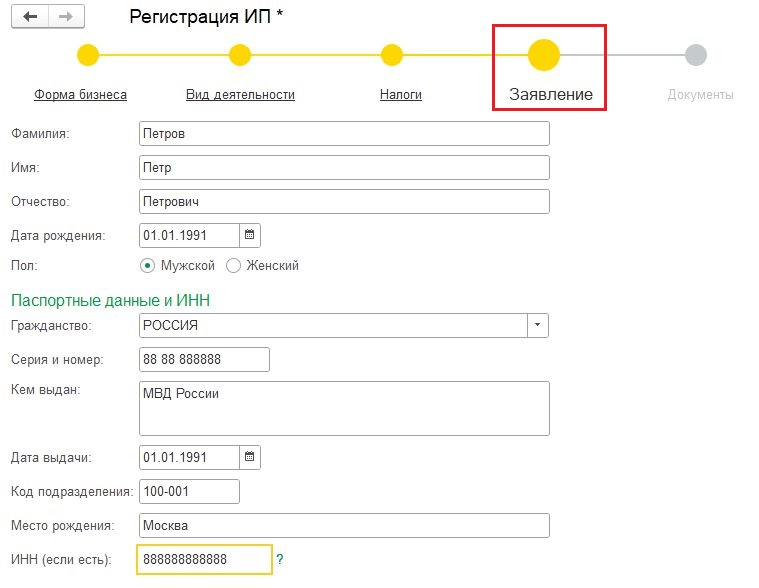This screenshot has width=759, height=588.
Task: Click the ИНН input field
Action: [x=205, y=559]
